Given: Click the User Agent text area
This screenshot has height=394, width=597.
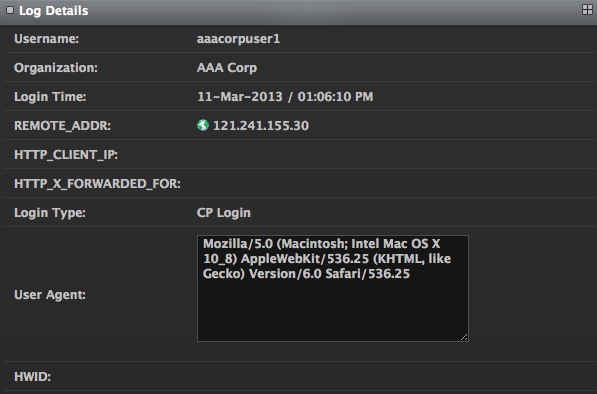Looking at the screenshot, I should (333, 289).
